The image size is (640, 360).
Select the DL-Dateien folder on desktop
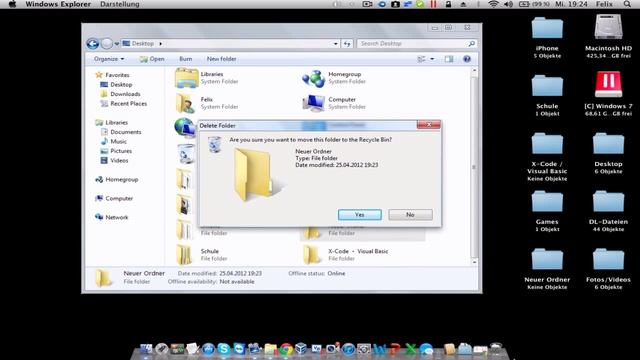tap(608, 202)
